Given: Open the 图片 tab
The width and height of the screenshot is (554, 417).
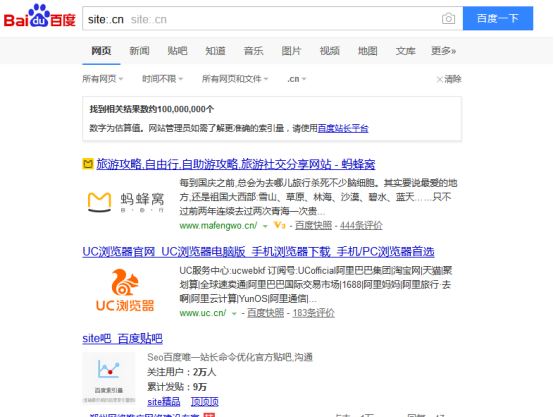Looking at the screenshot, I should click(291, 51).
